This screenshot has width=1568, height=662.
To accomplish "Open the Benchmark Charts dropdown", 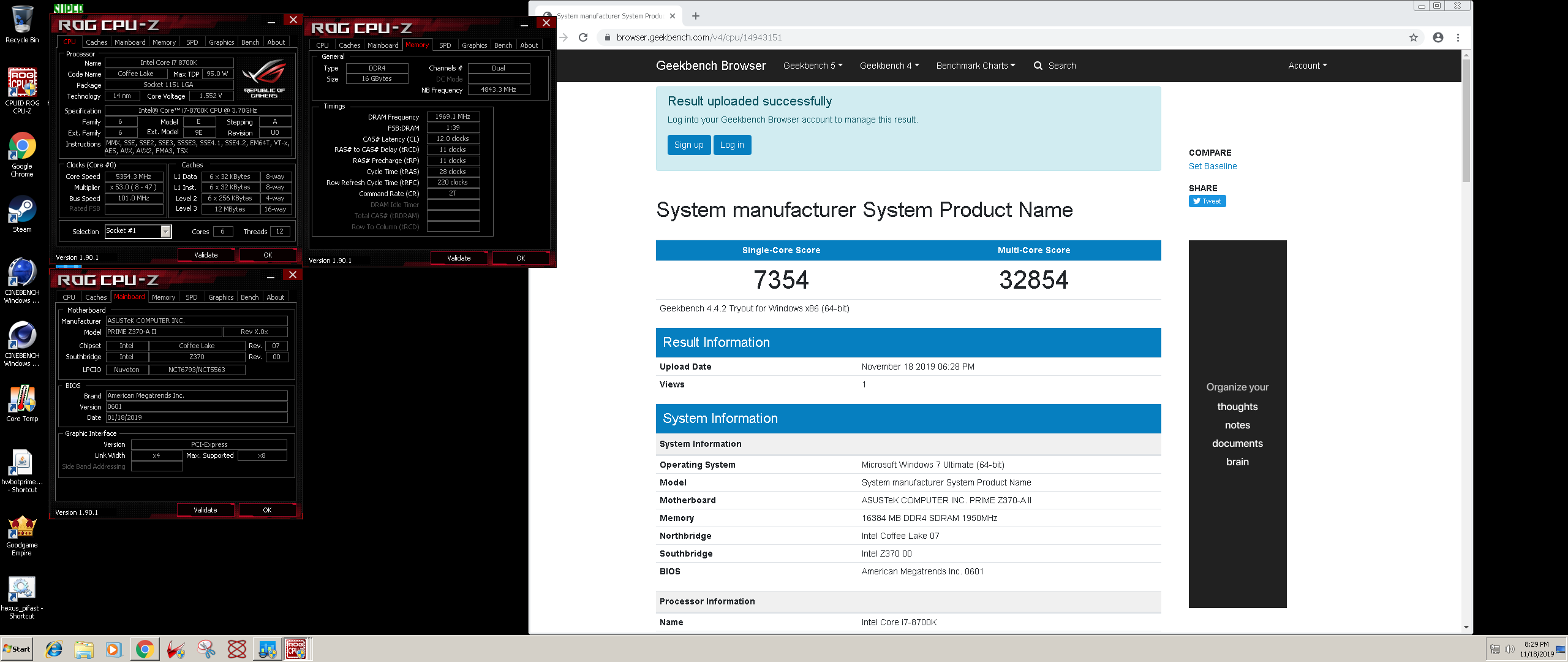I will point(976,66).
